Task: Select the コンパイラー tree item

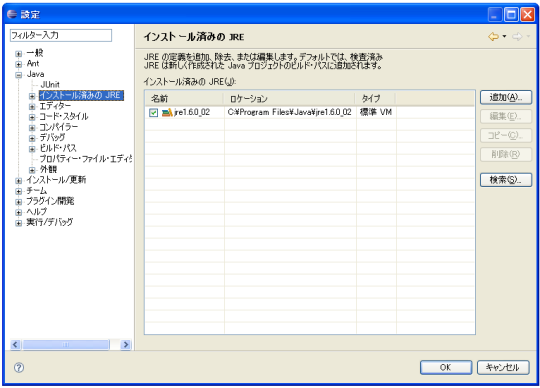Action: point(59,127)
